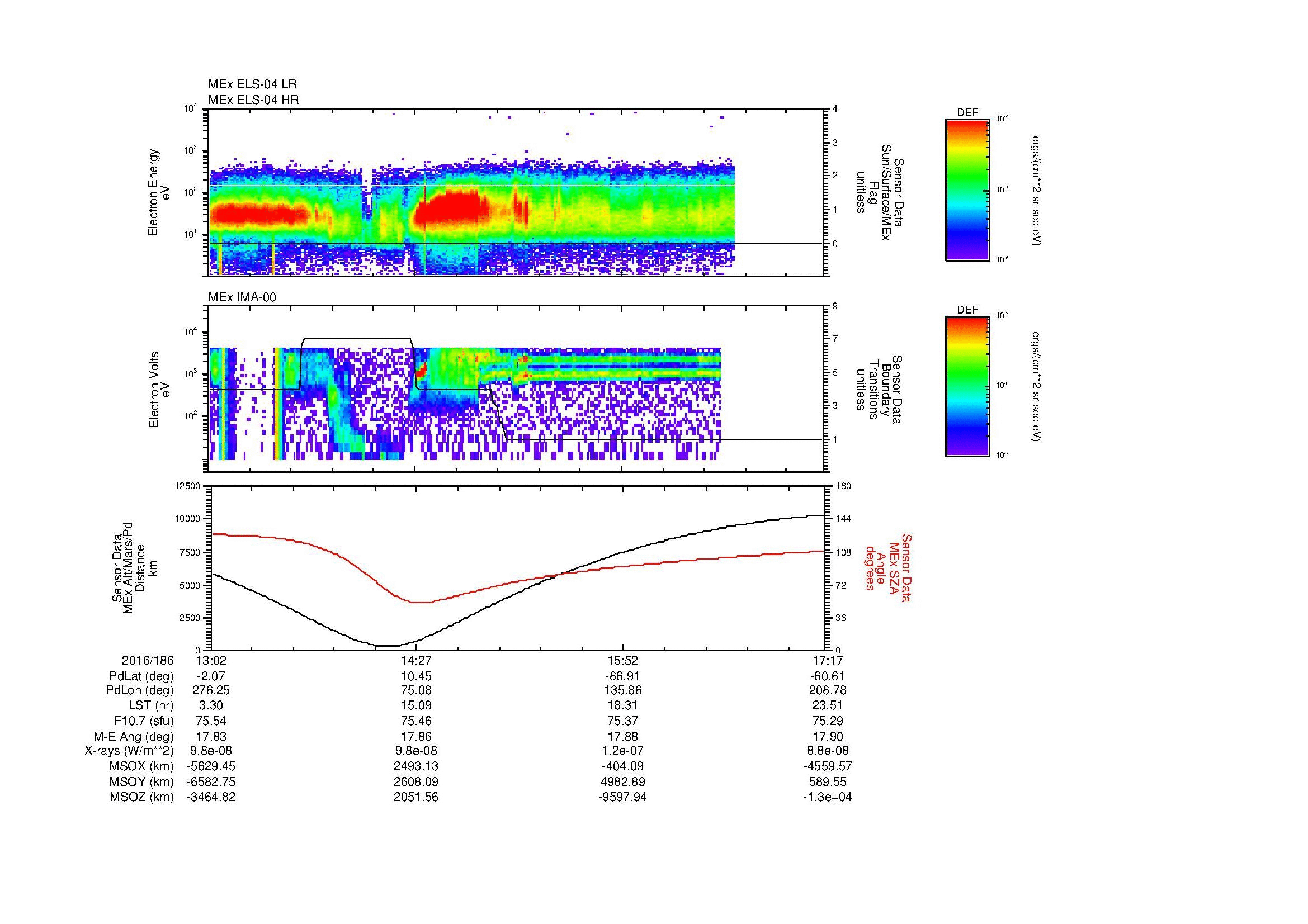The width and height of the screenshot is (1308, 924).
Task: Click MSOY value '4982.89'
Action: tap(622, 781)
